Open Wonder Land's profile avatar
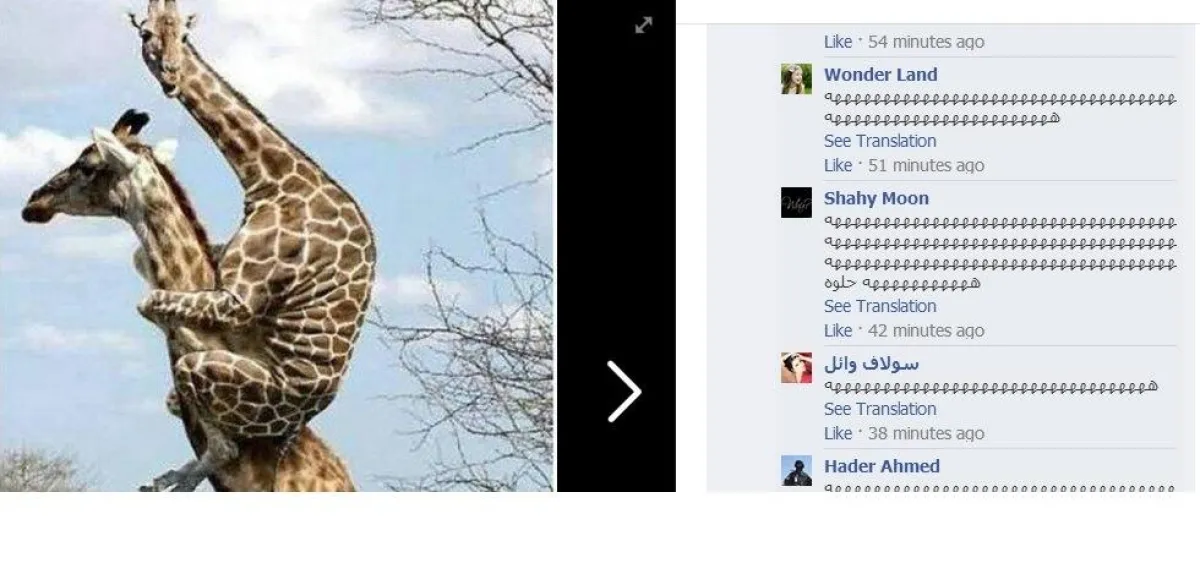Screen dimensions: 1200x563 coord(796,79)
